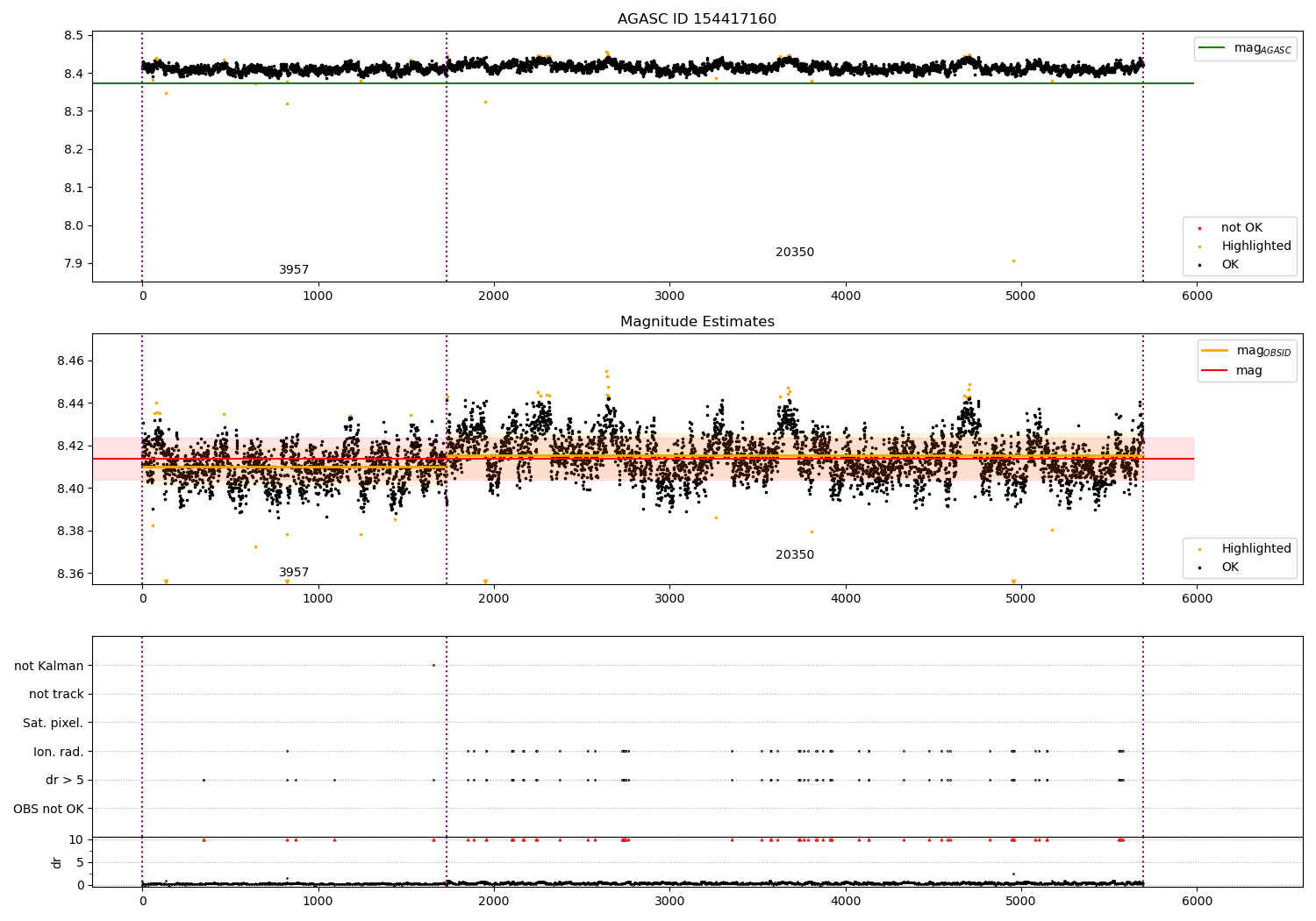The image size is (1316, 921).
Task: Click '3957' obsid label in Magnitude Estimates plot
Action: (x=294, y=573)
